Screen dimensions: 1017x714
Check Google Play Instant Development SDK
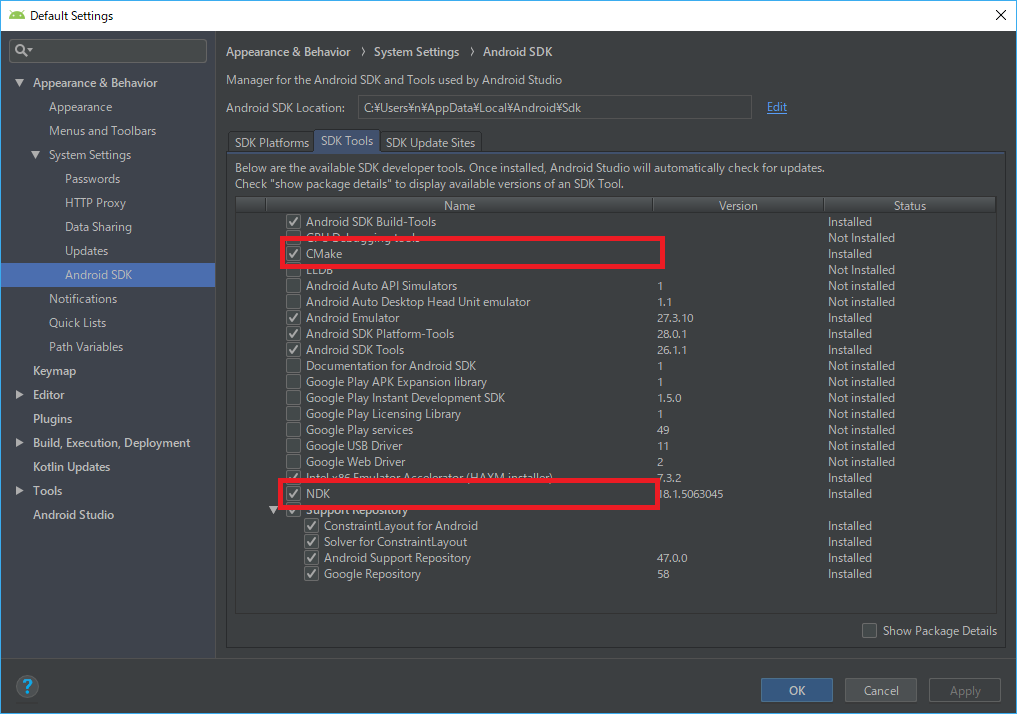tap(294, 398)
